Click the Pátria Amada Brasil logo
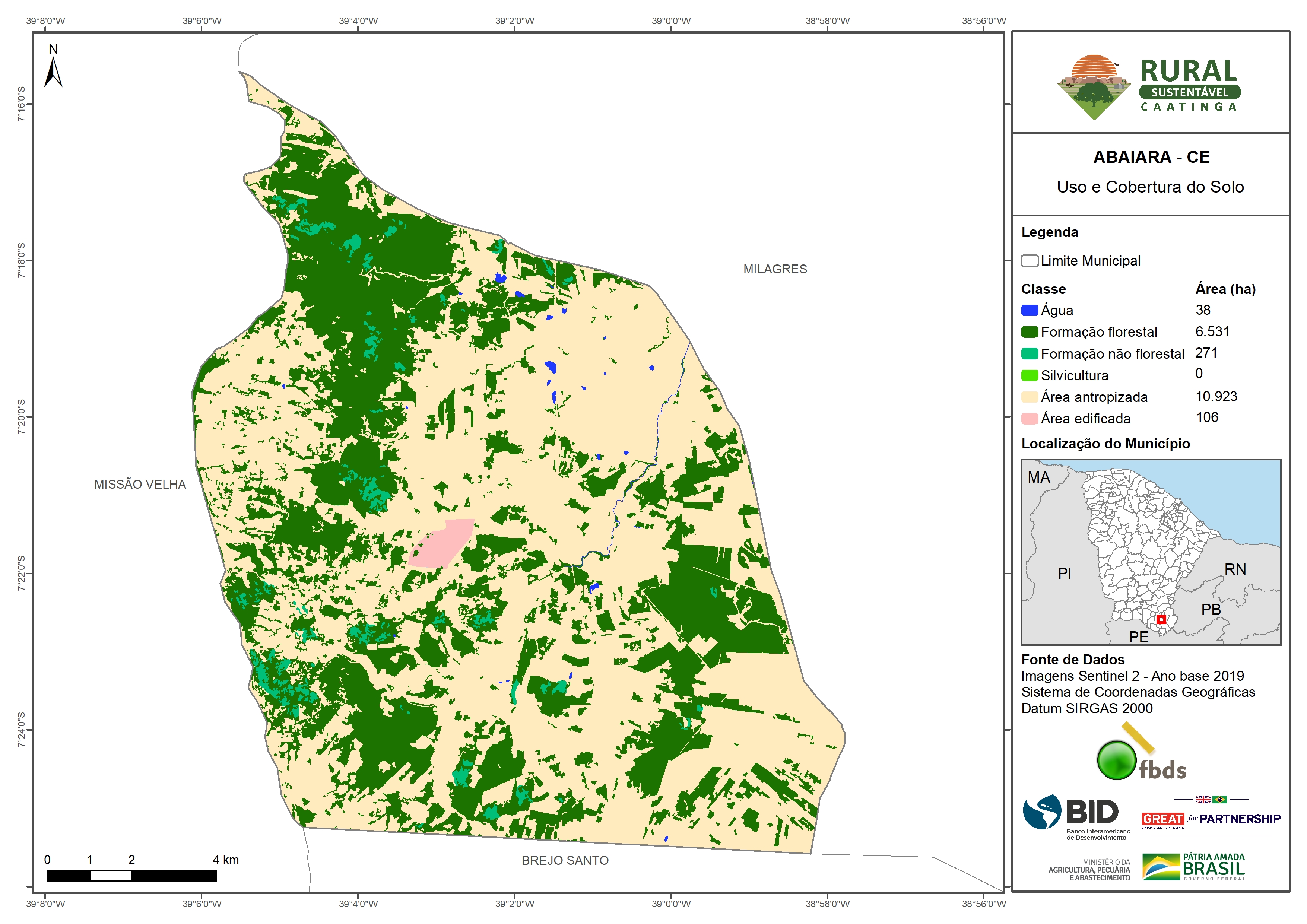 click(1194, 867)
